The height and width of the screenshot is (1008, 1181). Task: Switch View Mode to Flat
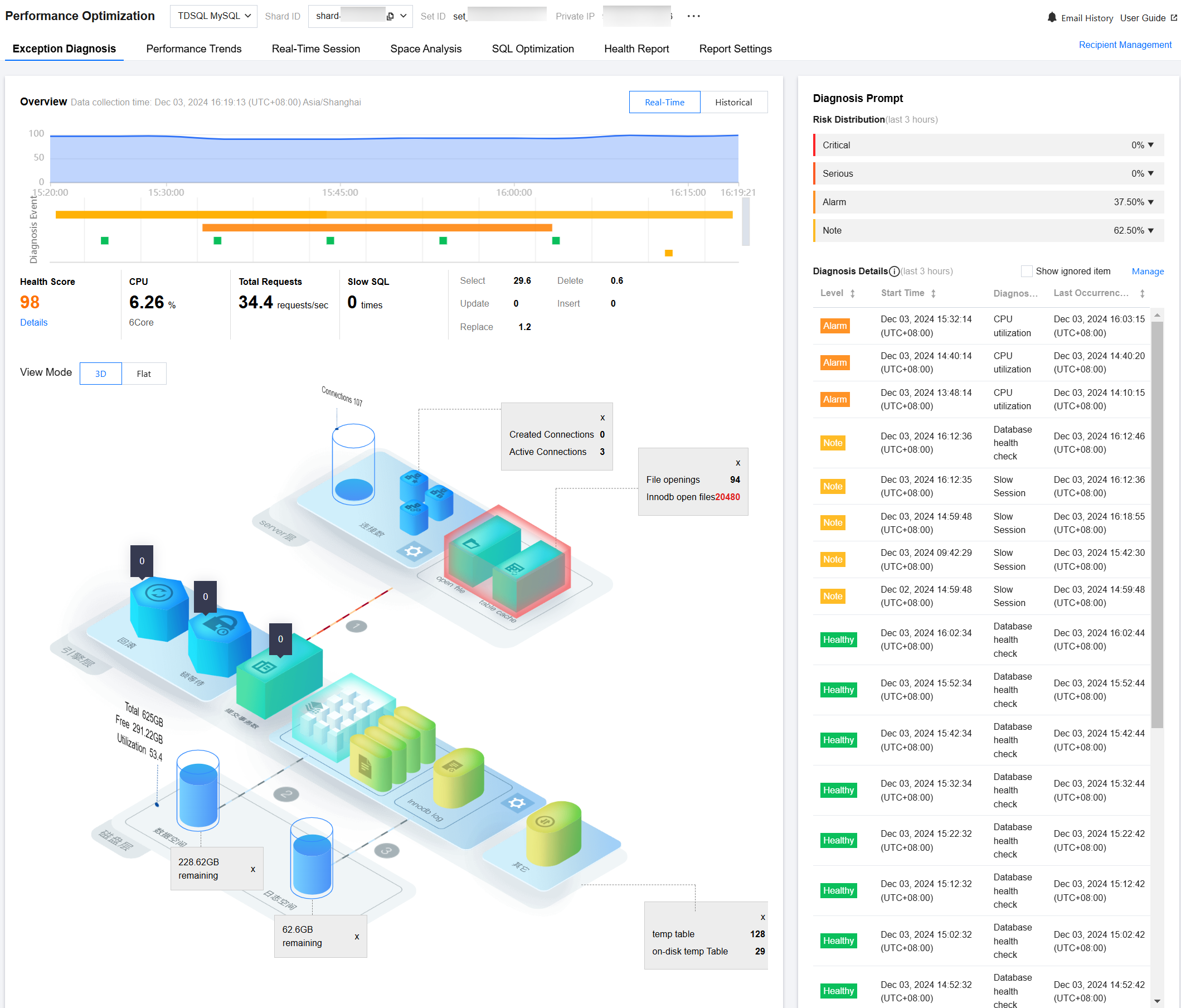pos(144,374)
